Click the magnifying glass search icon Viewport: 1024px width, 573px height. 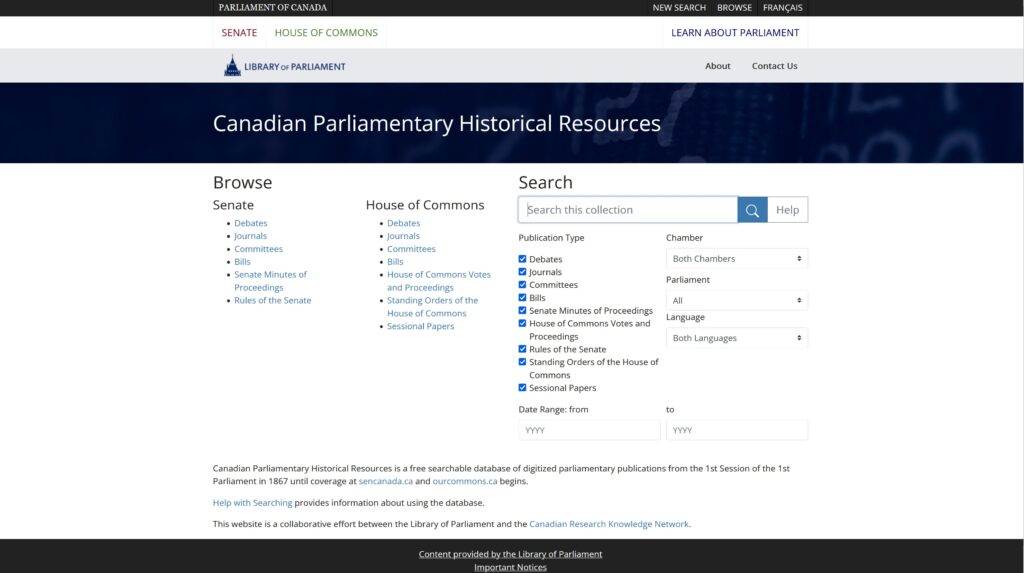click(x=752, y=210)
